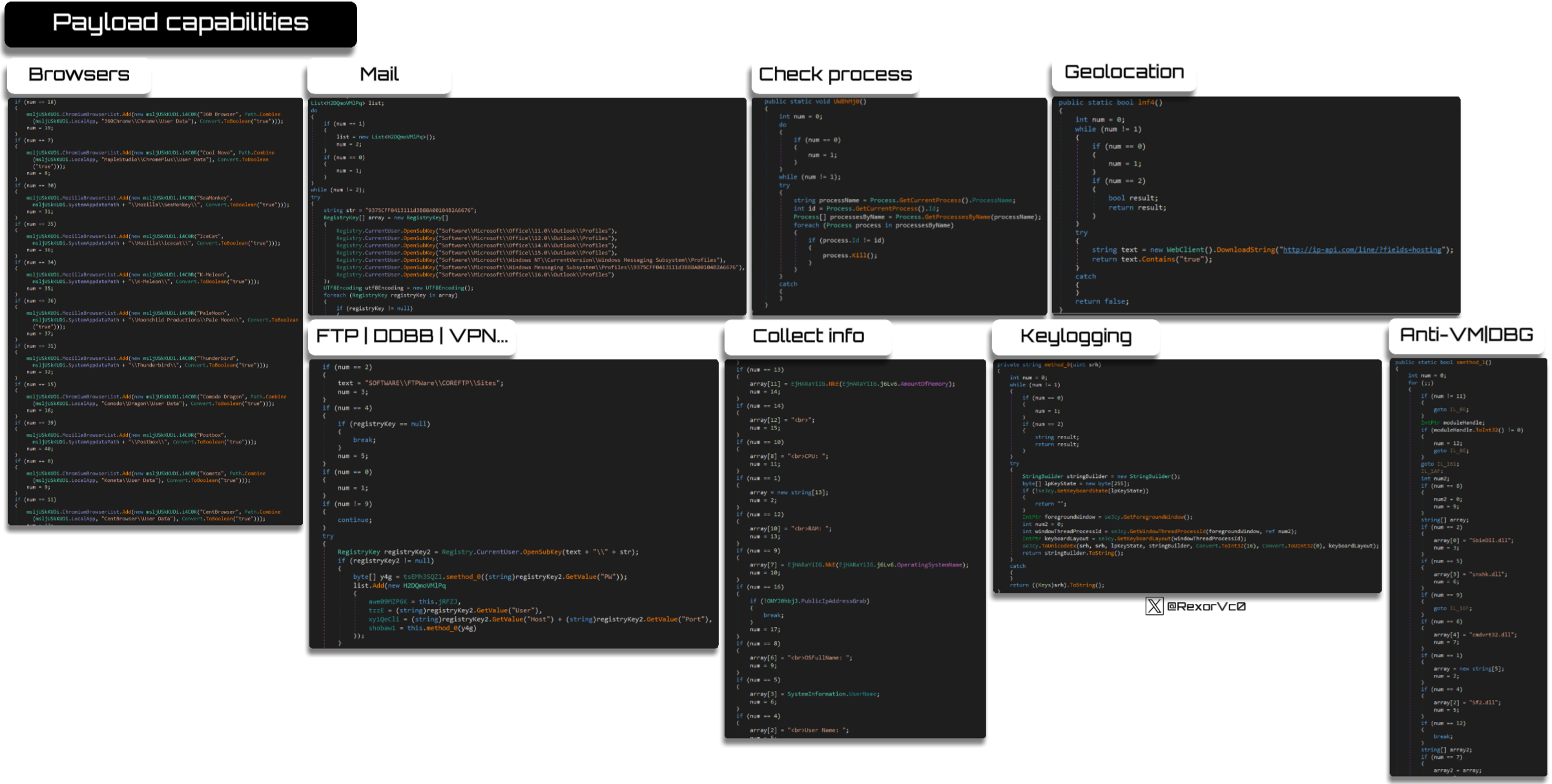Click the @RexorVc0 handle text
This screenshot has height=784, width=1552.
[1206, 606]
